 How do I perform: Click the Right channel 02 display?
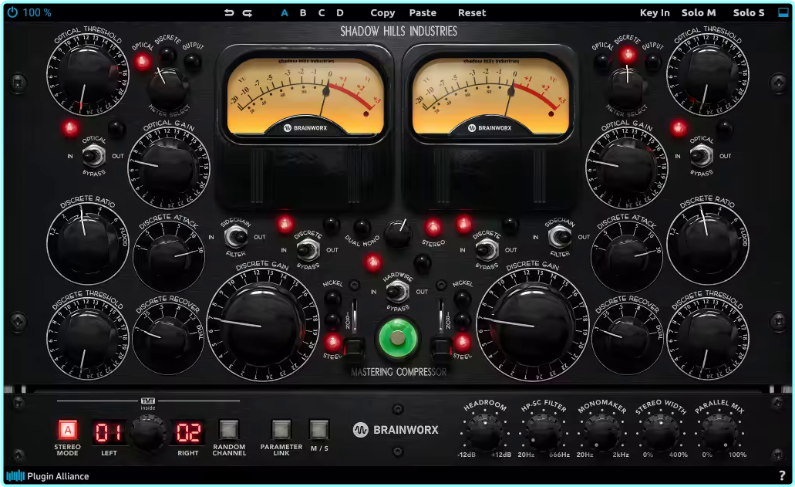click(188, 432)
